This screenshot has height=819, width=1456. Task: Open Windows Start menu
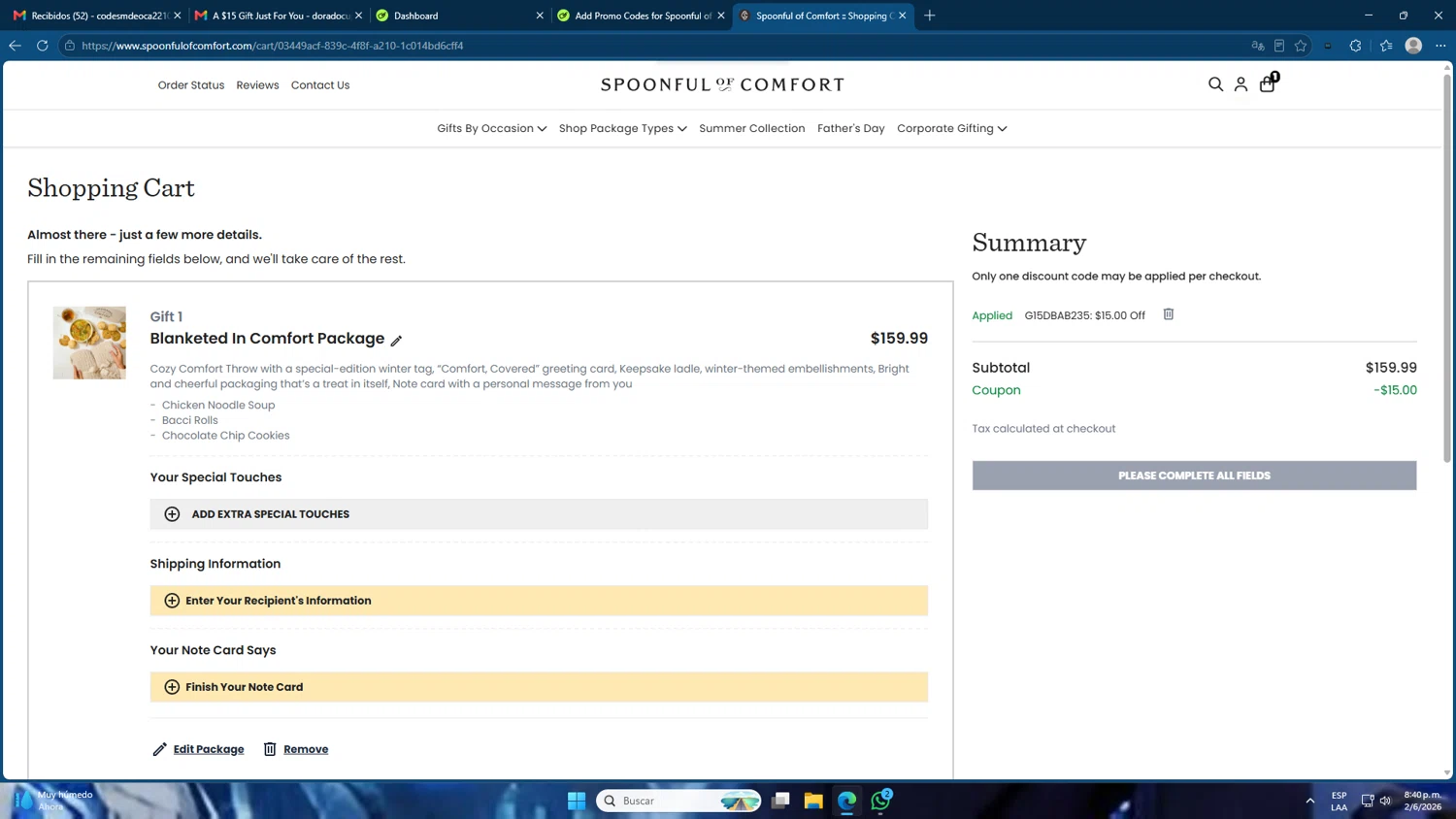tap(577, 801)
